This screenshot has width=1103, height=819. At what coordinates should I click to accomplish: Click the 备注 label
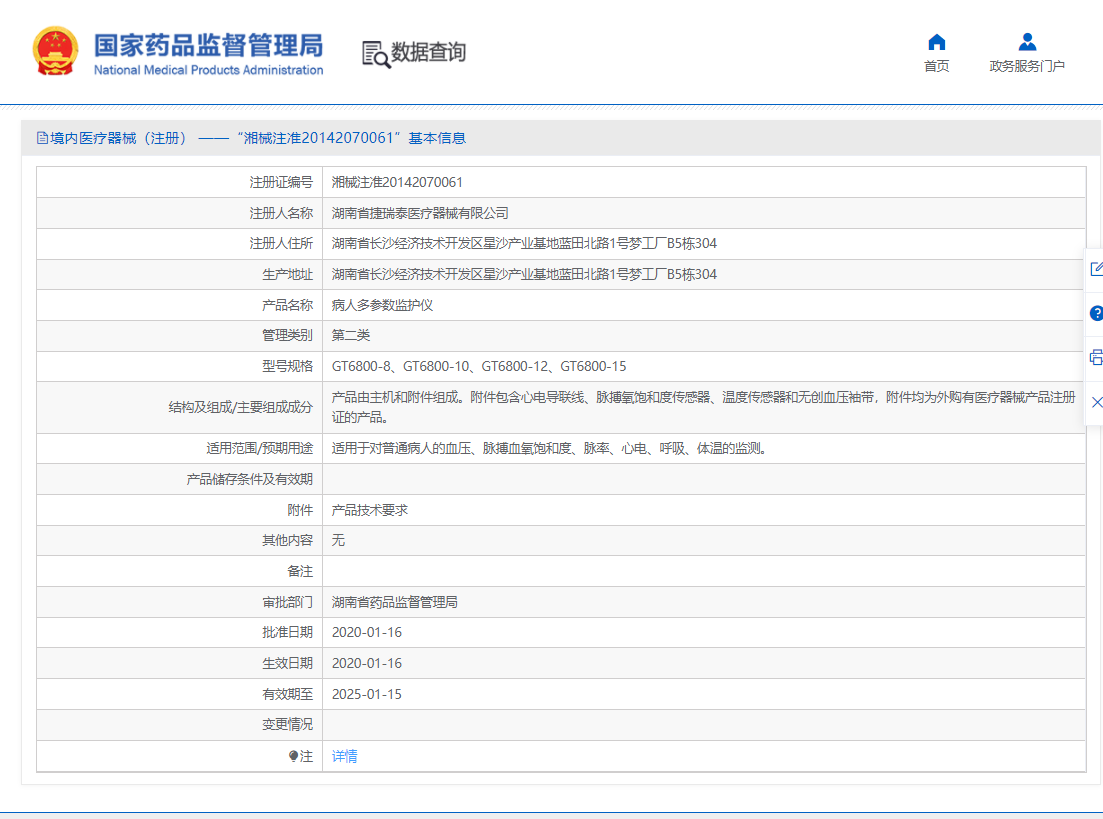(x=300, y=571)
